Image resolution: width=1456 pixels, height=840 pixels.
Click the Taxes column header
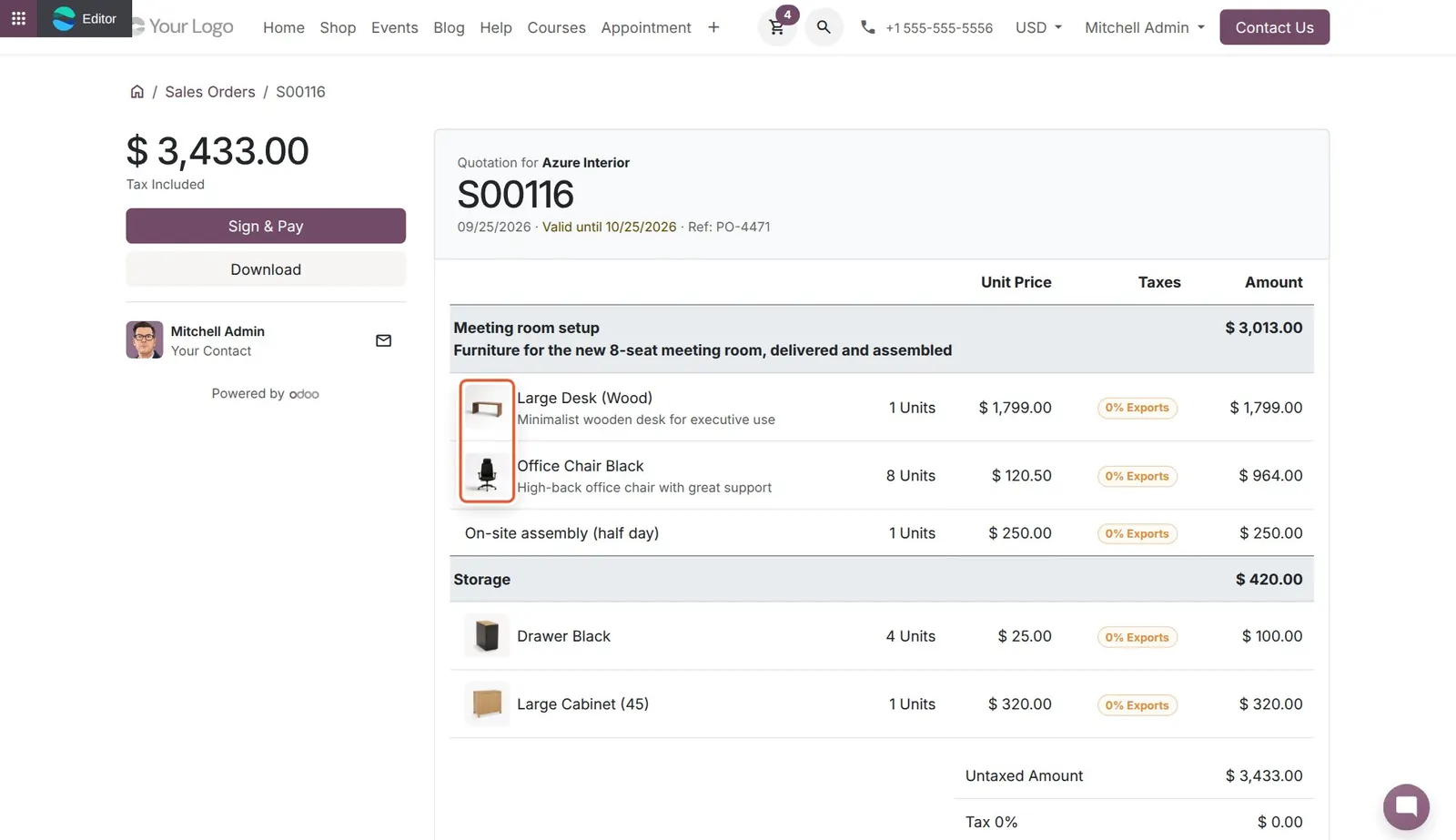tap(1158, 282)
